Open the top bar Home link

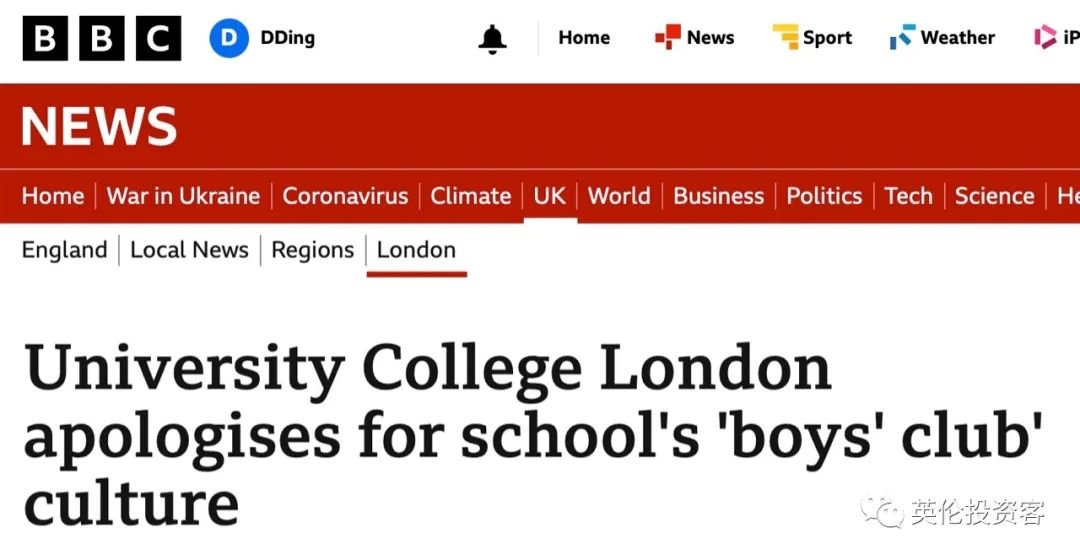584,38
